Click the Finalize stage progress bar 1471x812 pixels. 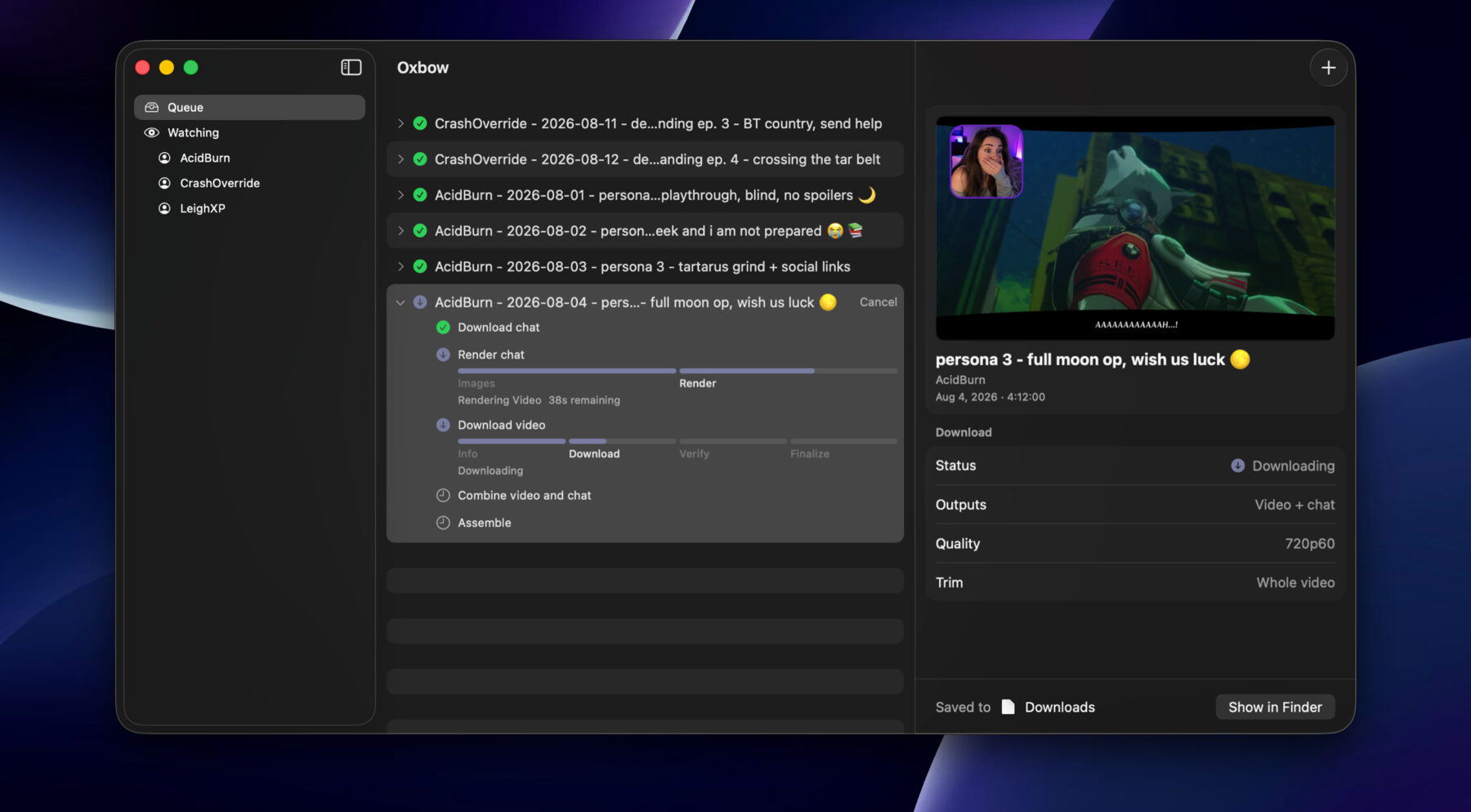[x=843, y=441]
